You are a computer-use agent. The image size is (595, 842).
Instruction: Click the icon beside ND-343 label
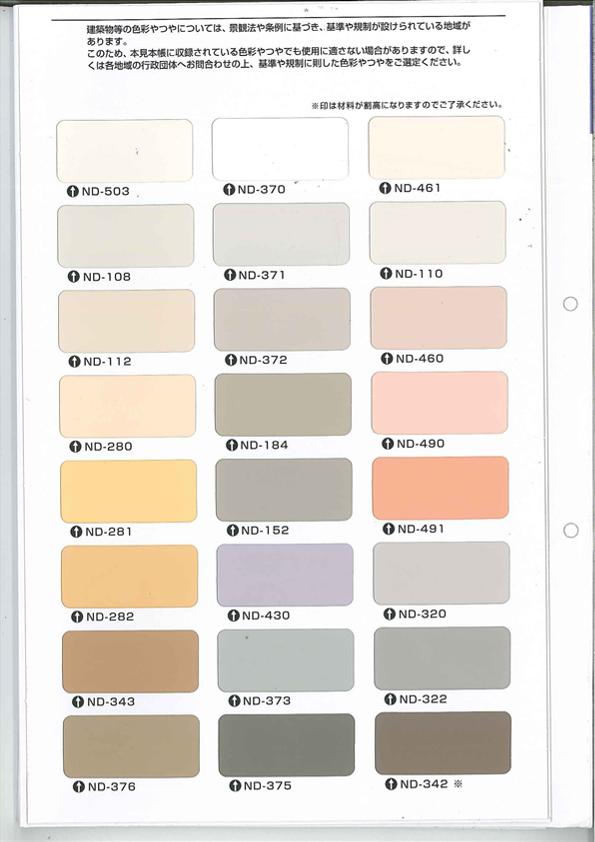(78, 702)
